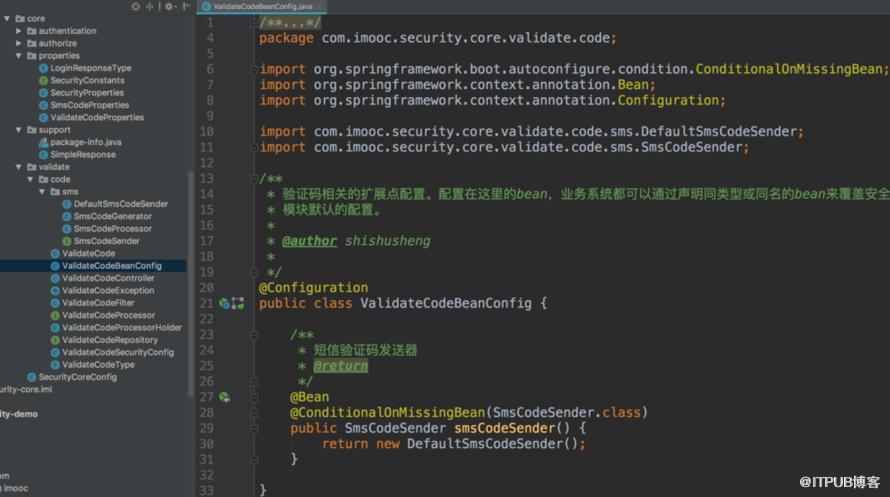
Task: Click the class icon beside SmsCodeProperties
Action: tap(43, 106)
